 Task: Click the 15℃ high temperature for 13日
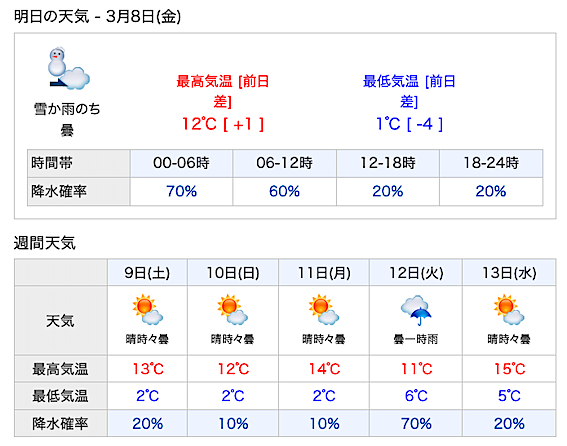[509, 369]
